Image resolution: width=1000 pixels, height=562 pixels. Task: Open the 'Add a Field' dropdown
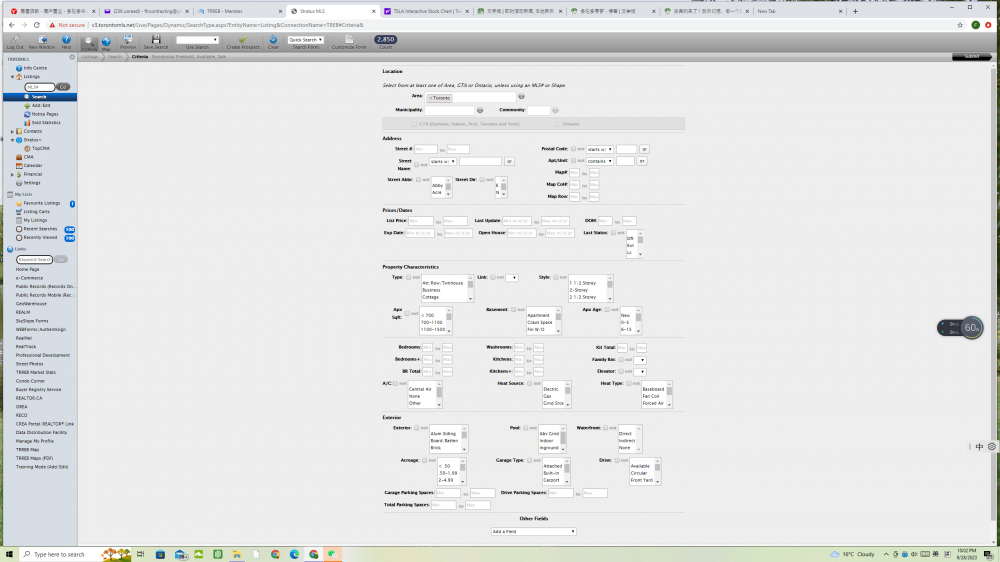click(x=533, y=531)
